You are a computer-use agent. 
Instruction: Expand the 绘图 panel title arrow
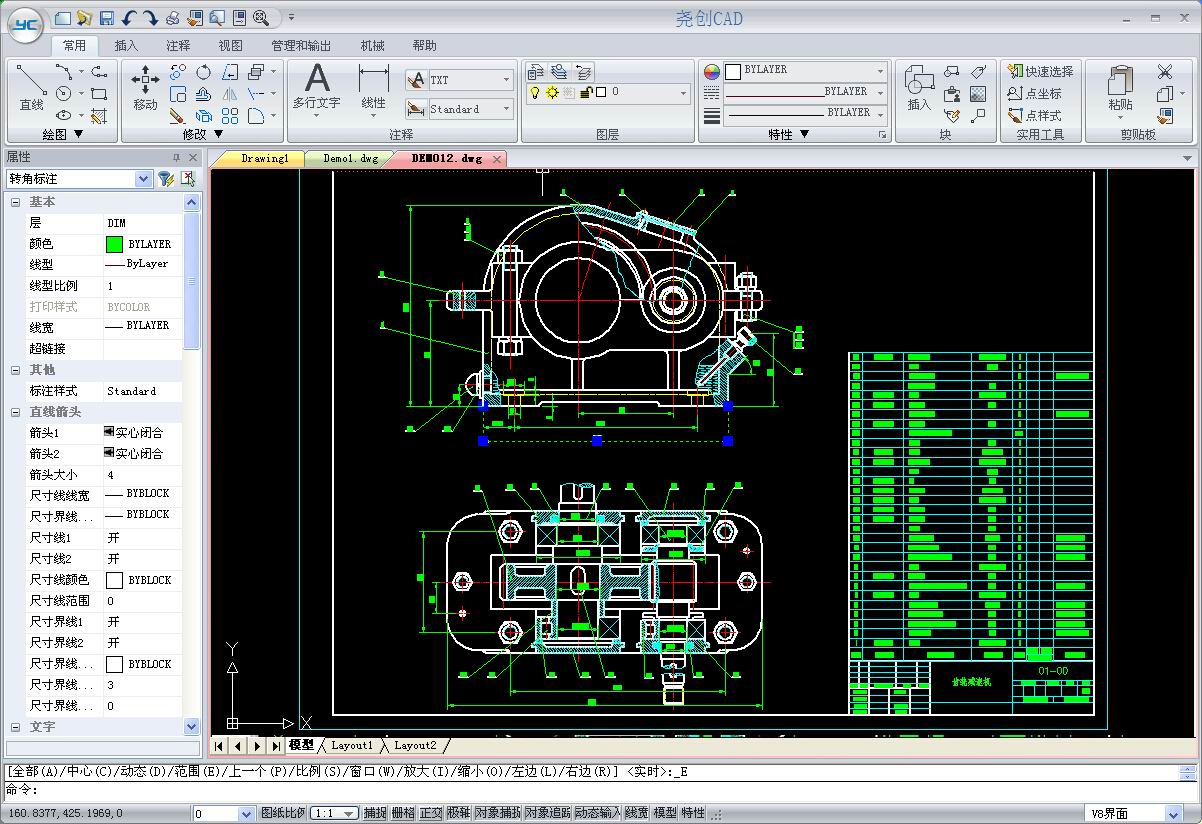(x=77, y=134)
